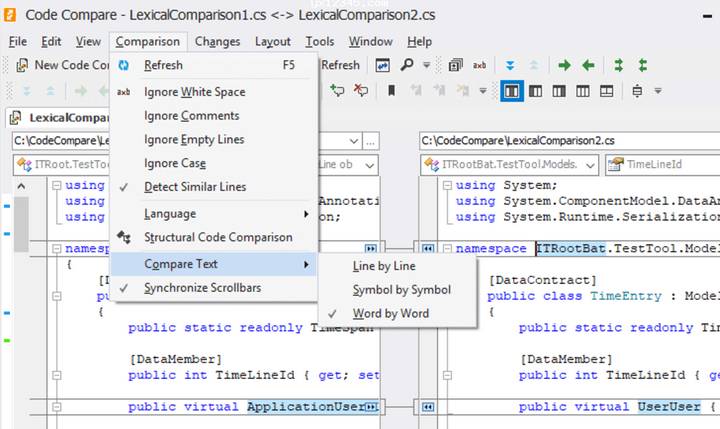Jump to next change with blue down arrows
The width and height of the screenshot is (720, 429).
pos(510,65)
